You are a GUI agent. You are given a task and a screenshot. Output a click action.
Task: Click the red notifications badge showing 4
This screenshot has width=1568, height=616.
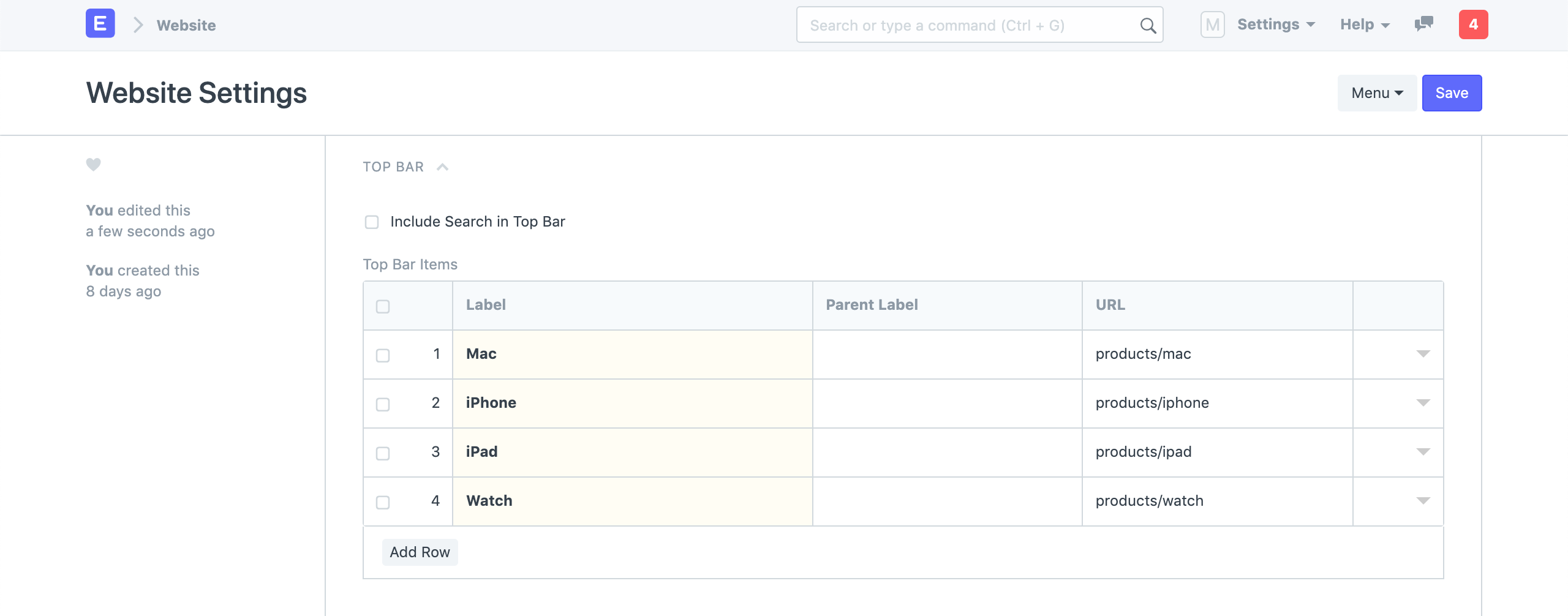coord(1474,24)
